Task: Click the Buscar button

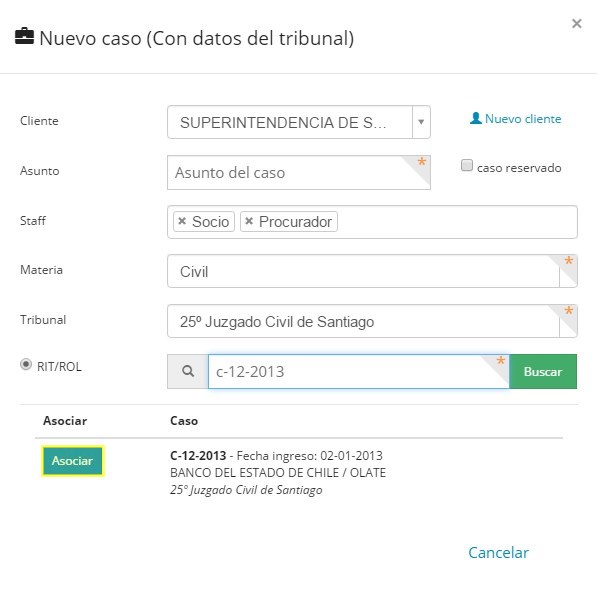Action: coord(543,372)
